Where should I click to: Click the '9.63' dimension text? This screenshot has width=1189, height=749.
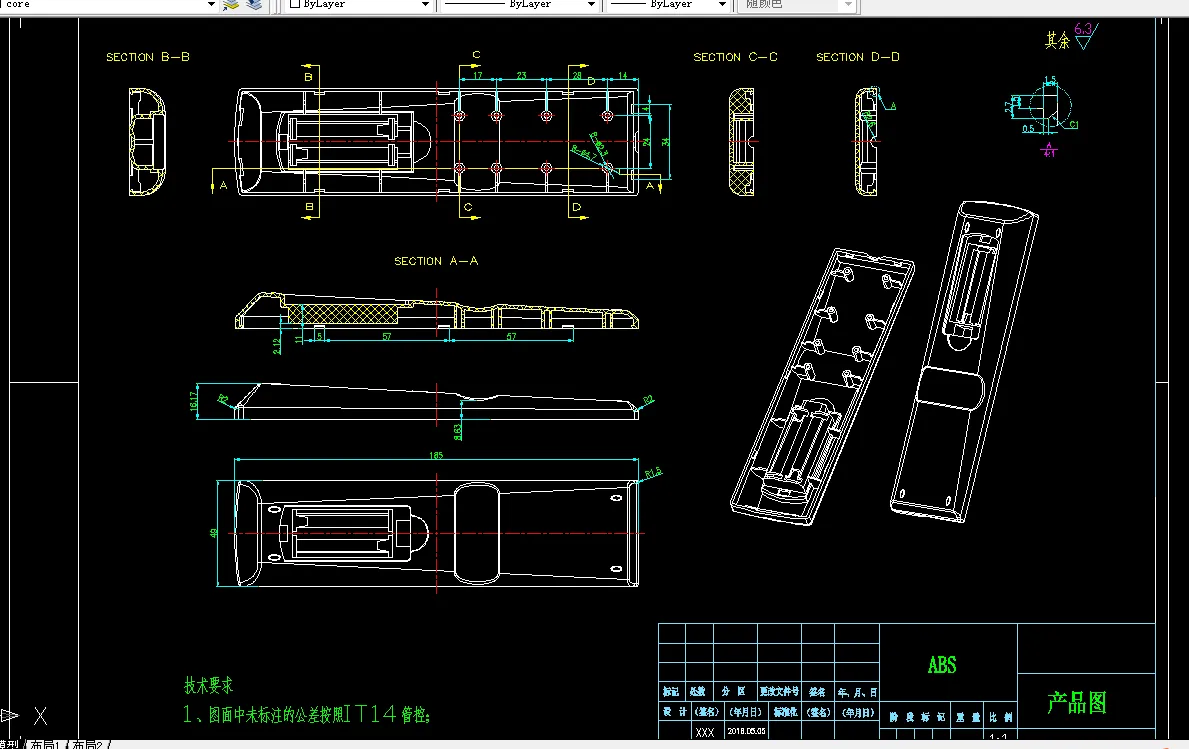pyautogui.click(x=457, y=431)
